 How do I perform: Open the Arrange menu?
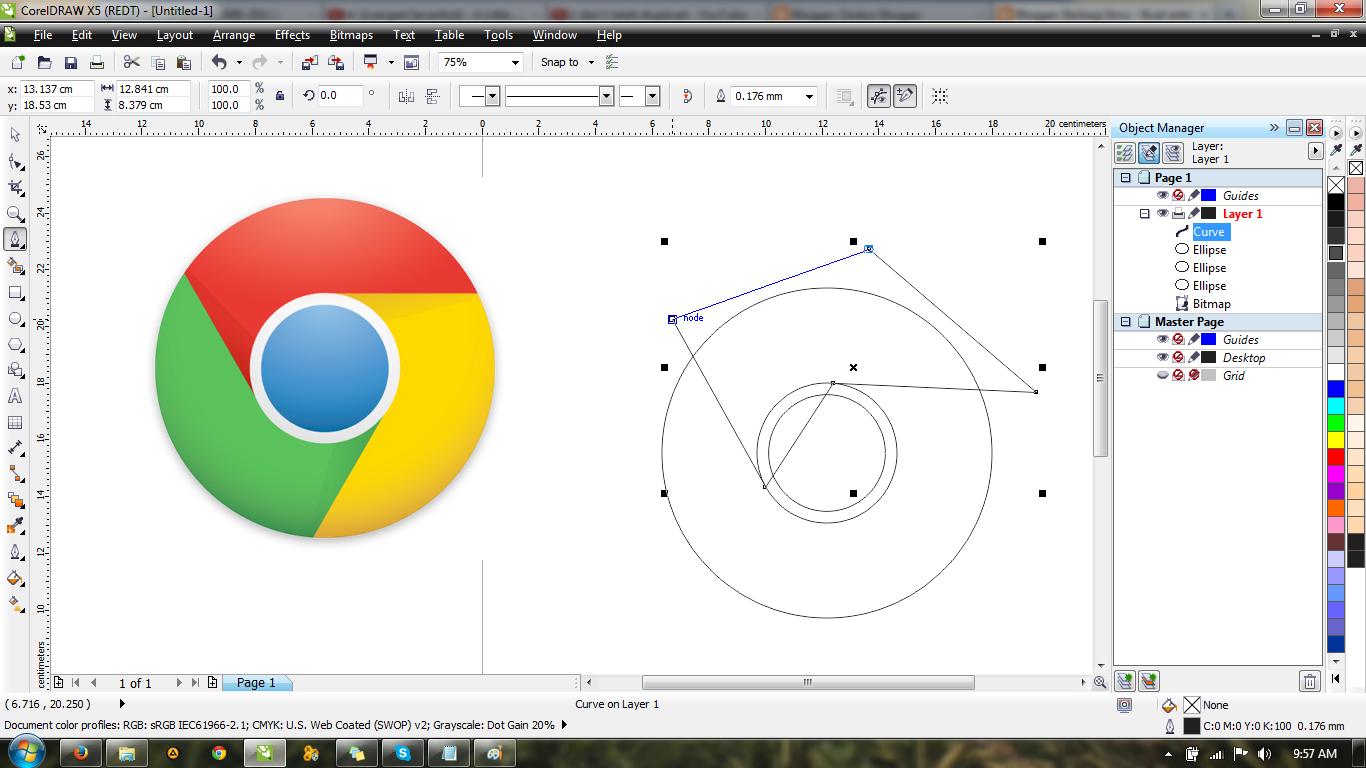coord(234,34)
